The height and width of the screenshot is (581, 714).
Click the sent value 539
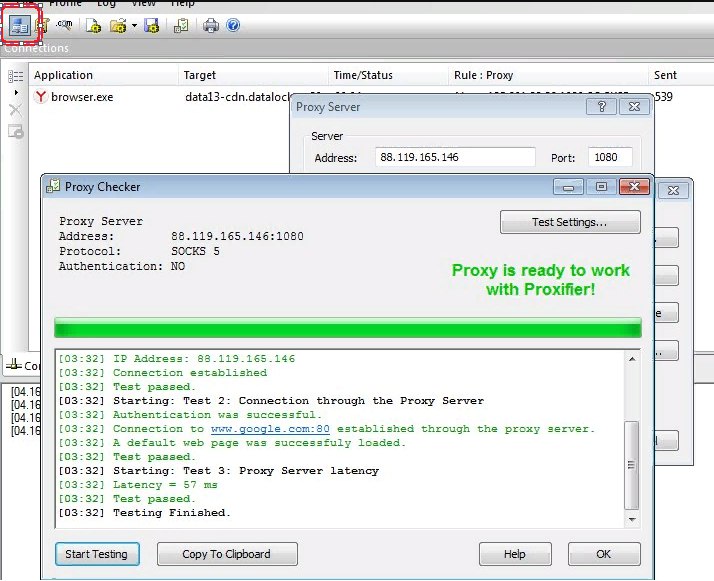tap(663, 97)
